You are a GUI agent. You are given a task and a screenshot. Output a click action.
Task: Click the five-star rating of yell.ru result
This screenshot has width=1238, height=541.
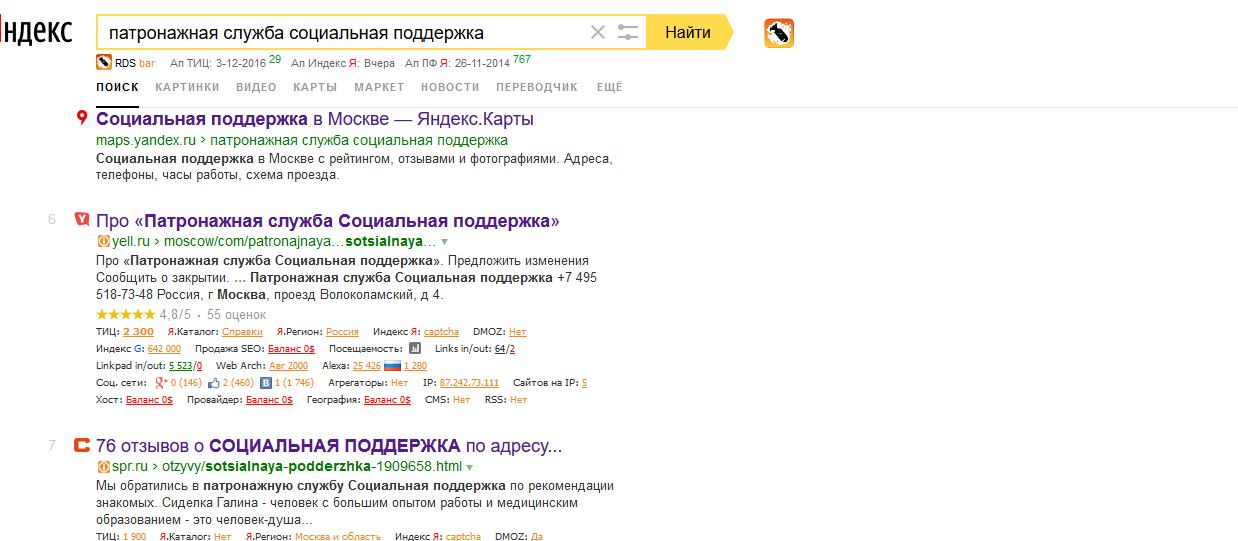click(125, 314)
